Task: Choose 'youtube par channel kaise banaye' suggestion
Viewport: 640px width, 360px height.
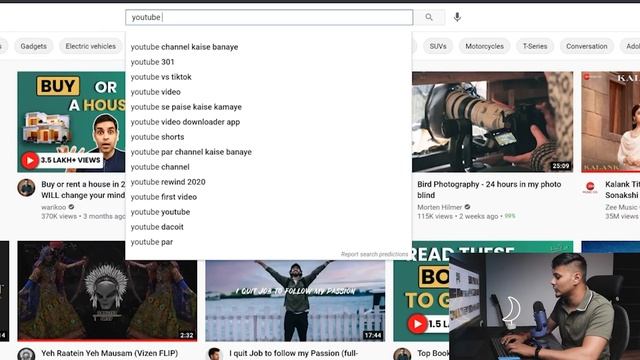Action: coord(268,152)
